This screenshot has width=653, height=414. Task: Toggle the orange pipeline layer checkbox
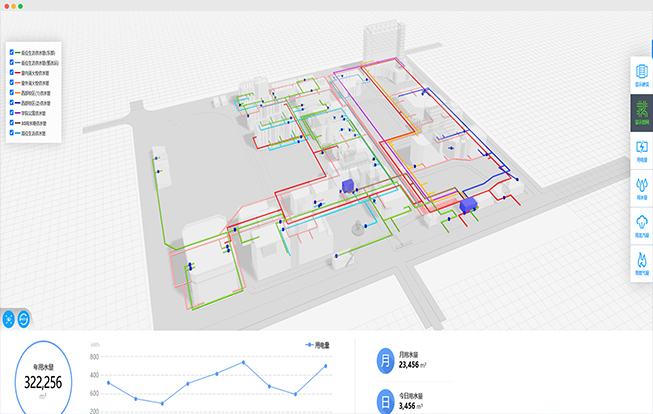click(11, 92)
